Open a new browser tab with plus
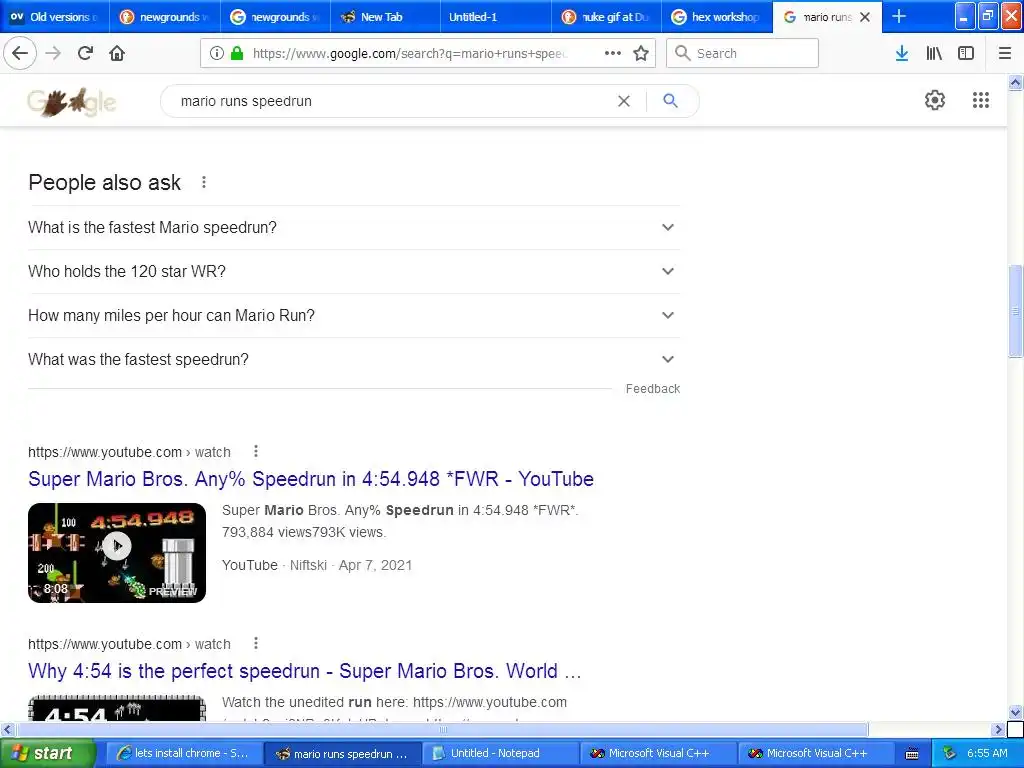Screen dimensions: 1024x768 pos(899,16)
